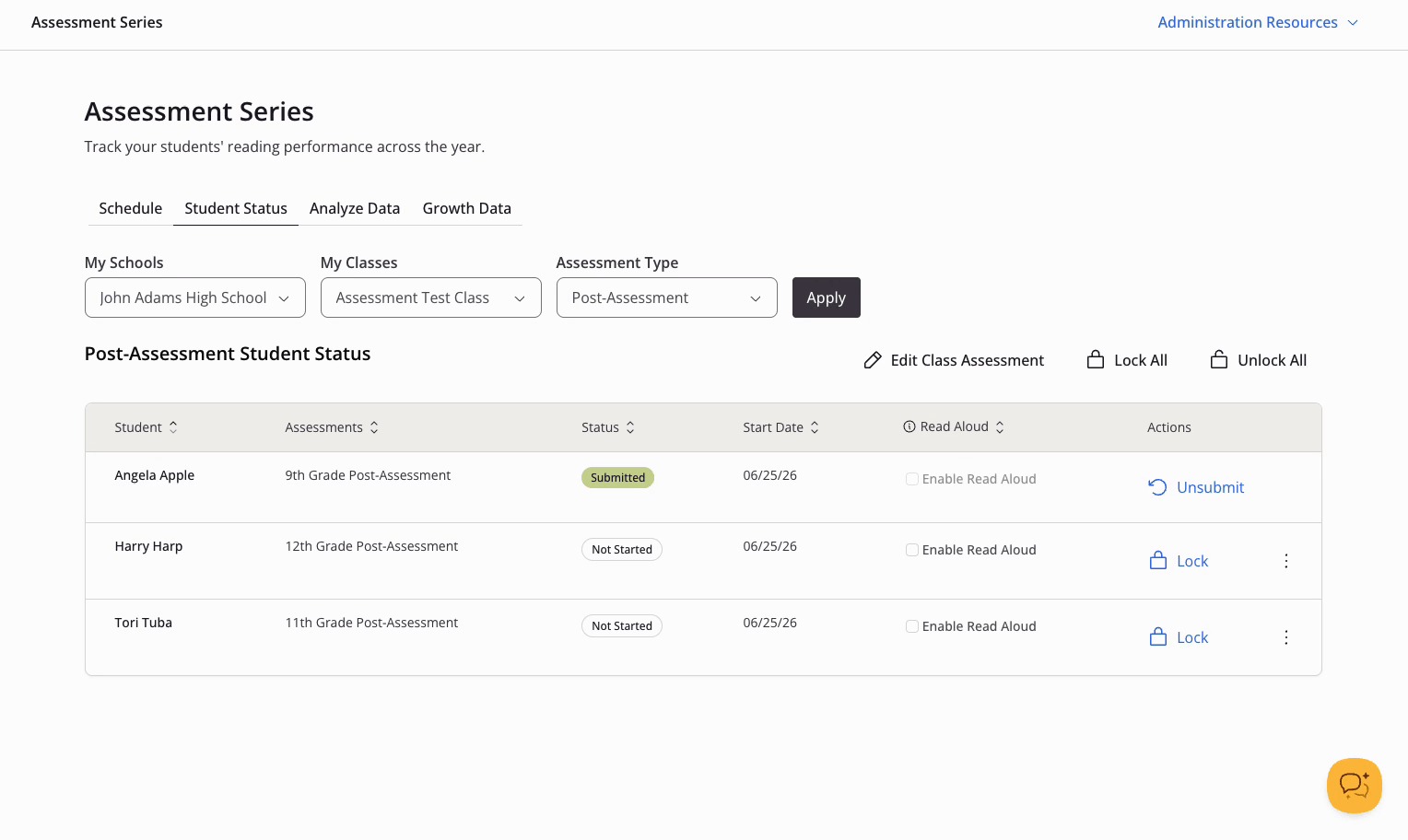Screen dimensions: 1408x840
Task: Click the info icon next to Read Aloud
Action: point(909,426)
